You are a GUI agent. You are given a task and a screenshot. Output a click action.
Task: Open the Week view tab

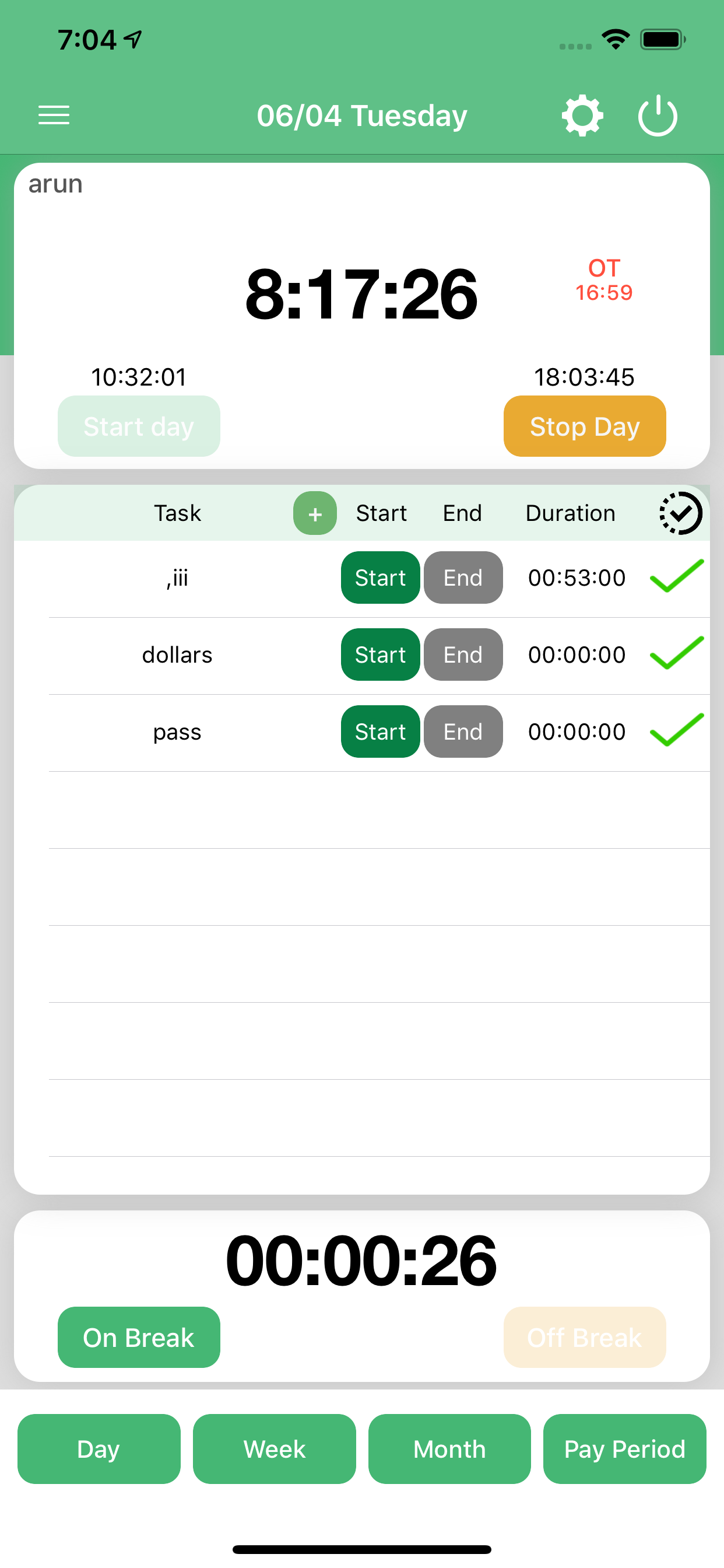click(x=275, y=1448)
